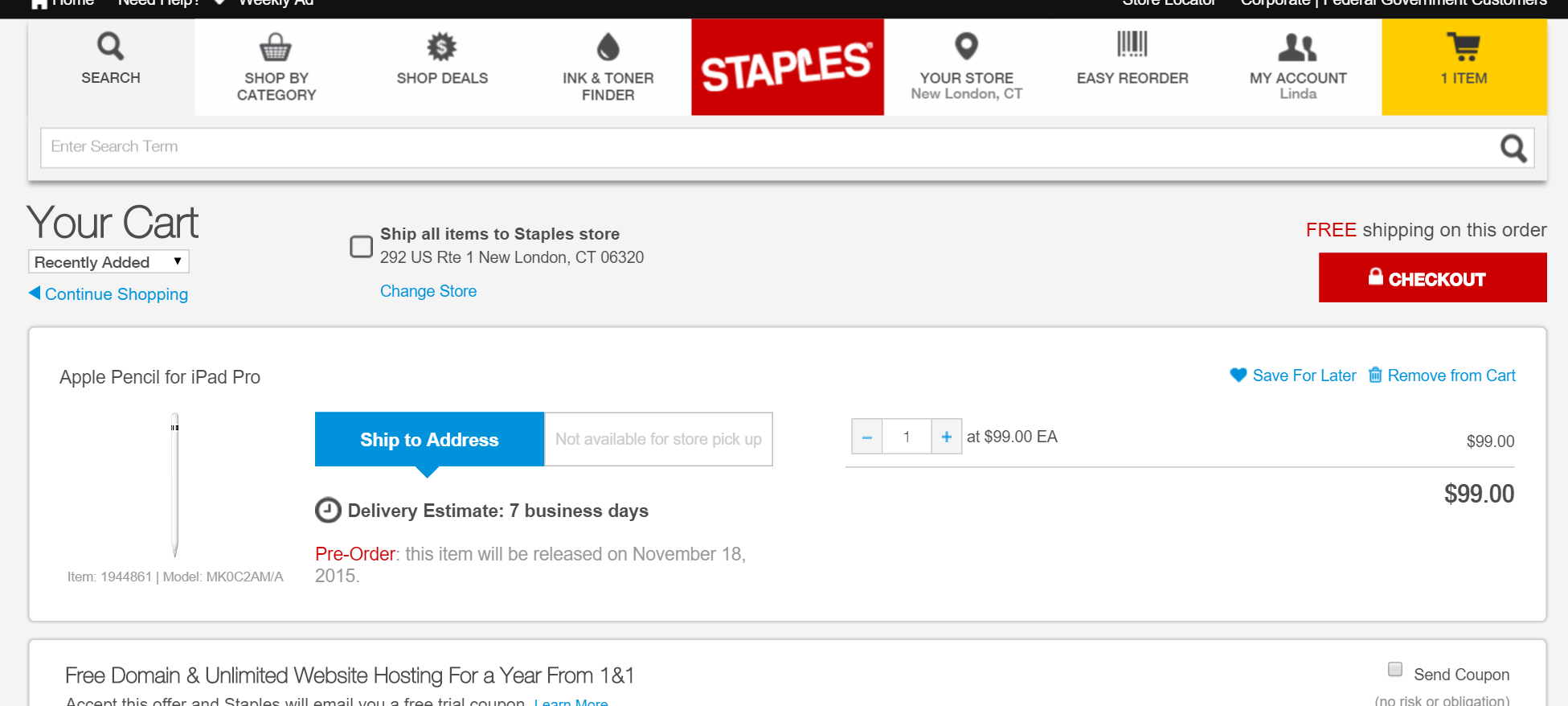Open the Weekly Ad menu item

(276, 2)
